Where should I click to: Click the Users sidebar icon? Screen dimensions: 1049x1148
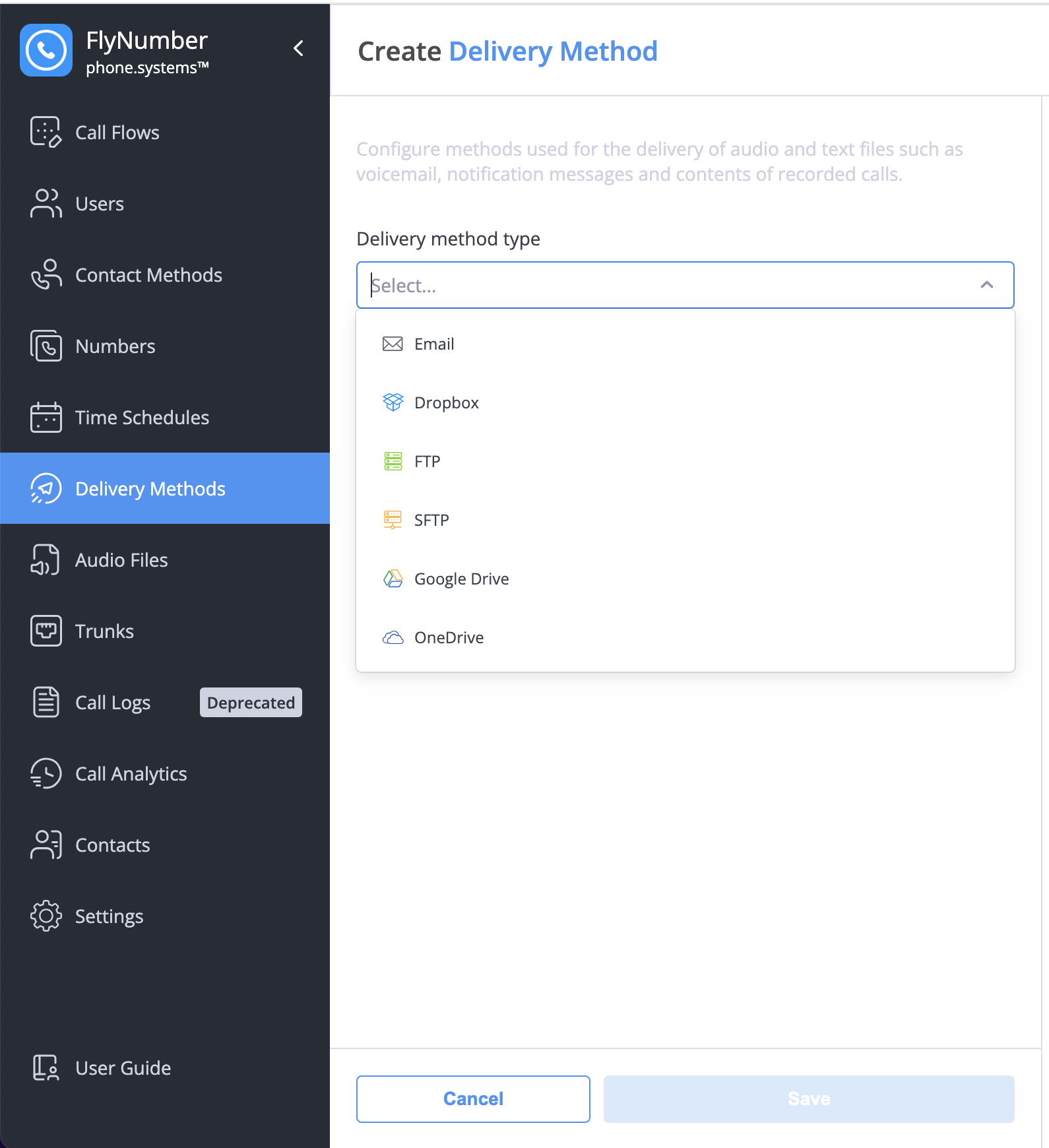[46, 203]
